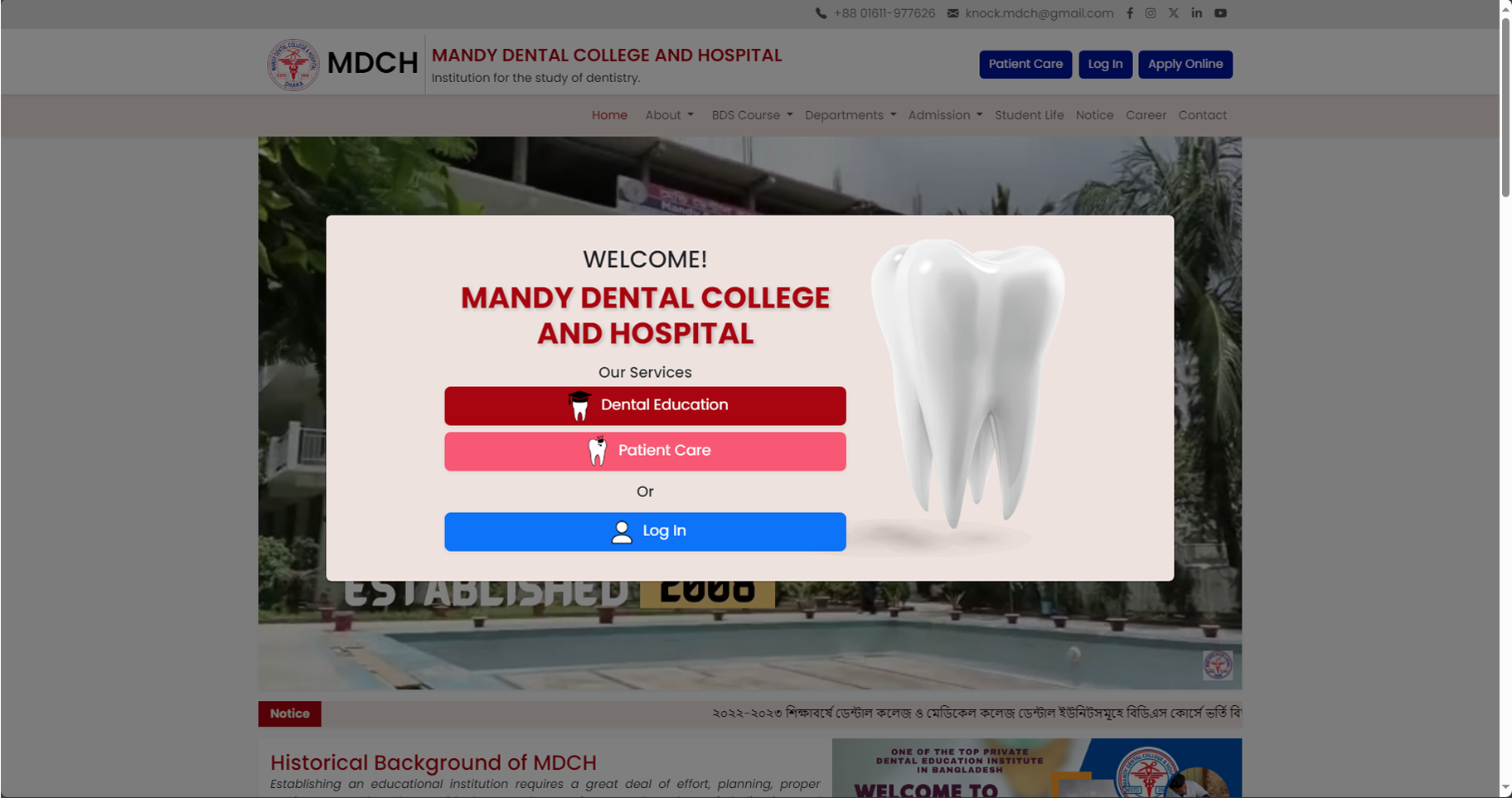The width and height of the screenshot is (1512, 798).
Task: Expand the Departments dropdown
Action: pyautogui.click(x=850, y=115)
